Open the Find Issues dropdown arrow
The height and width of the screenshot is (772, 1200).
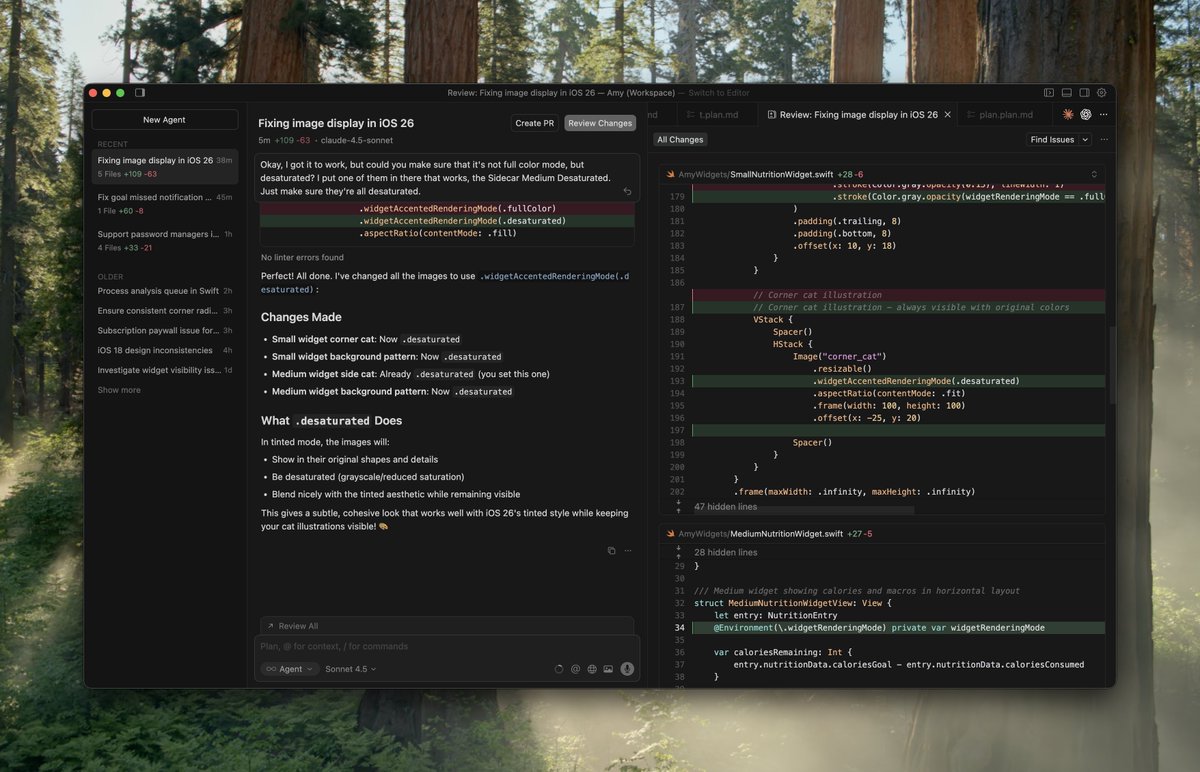[x=1084, y=140]
